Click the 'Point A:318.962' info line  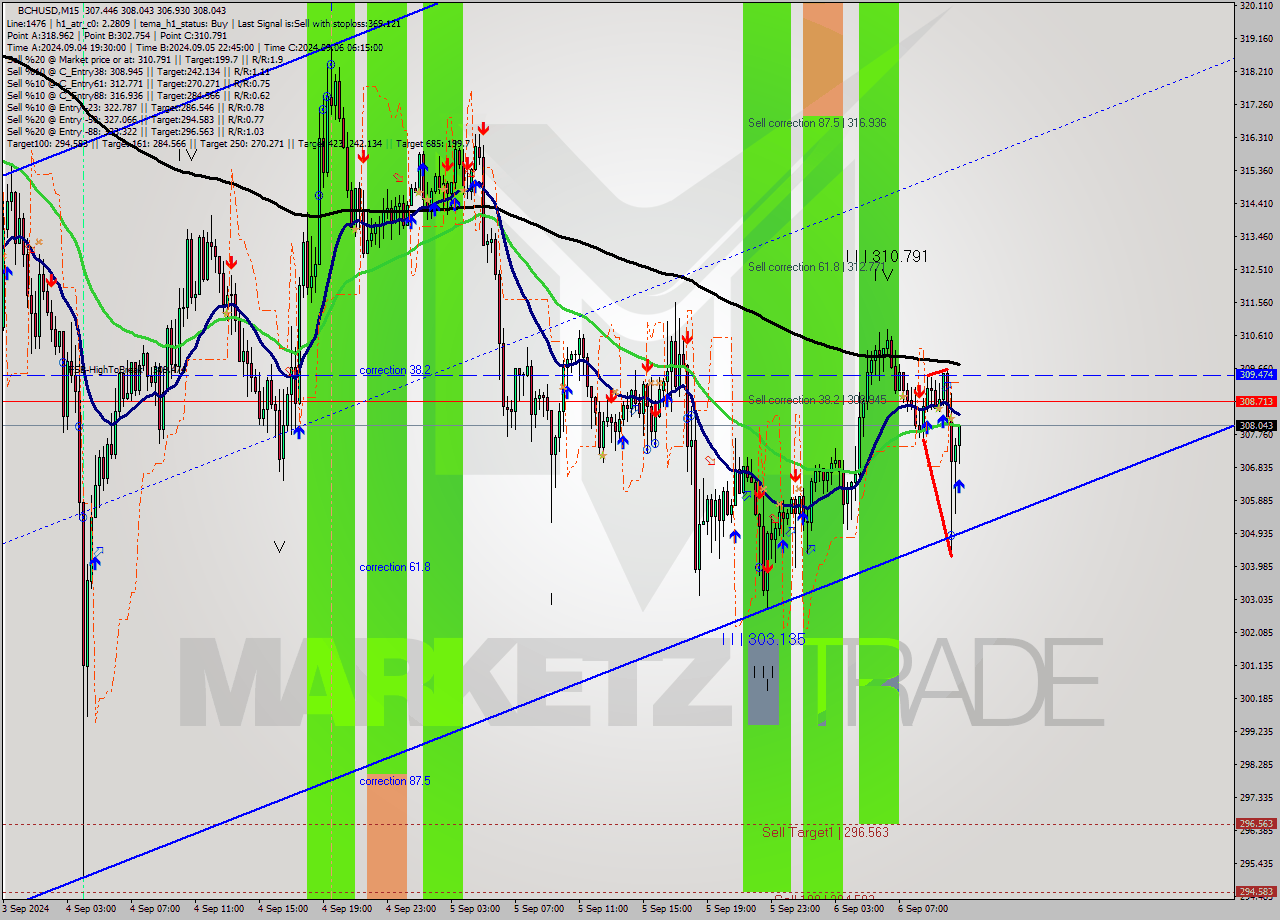pyautogui.click(x=117, y=34)
